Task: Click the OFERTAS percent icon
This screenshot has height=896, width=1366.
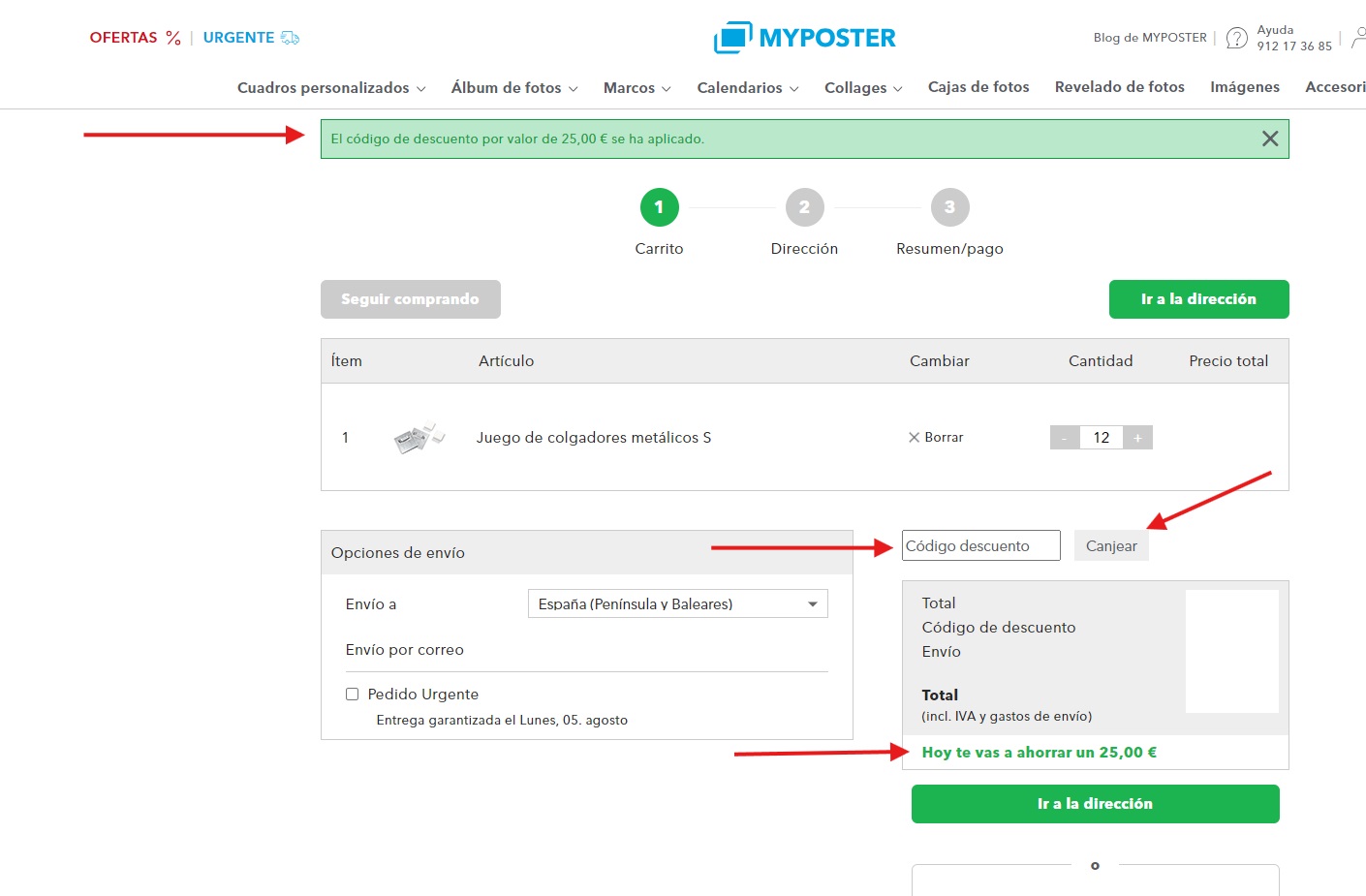Action: click(173, 38)
